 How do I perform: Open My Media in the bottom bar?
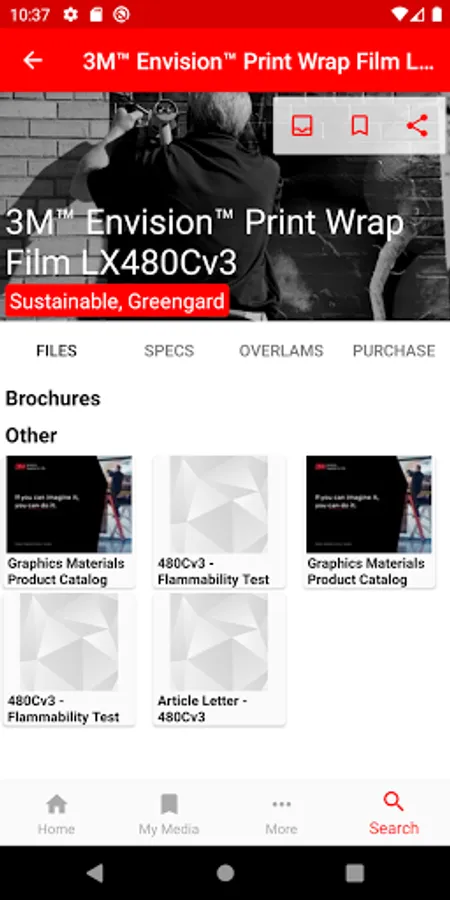[x=169, y=814]
